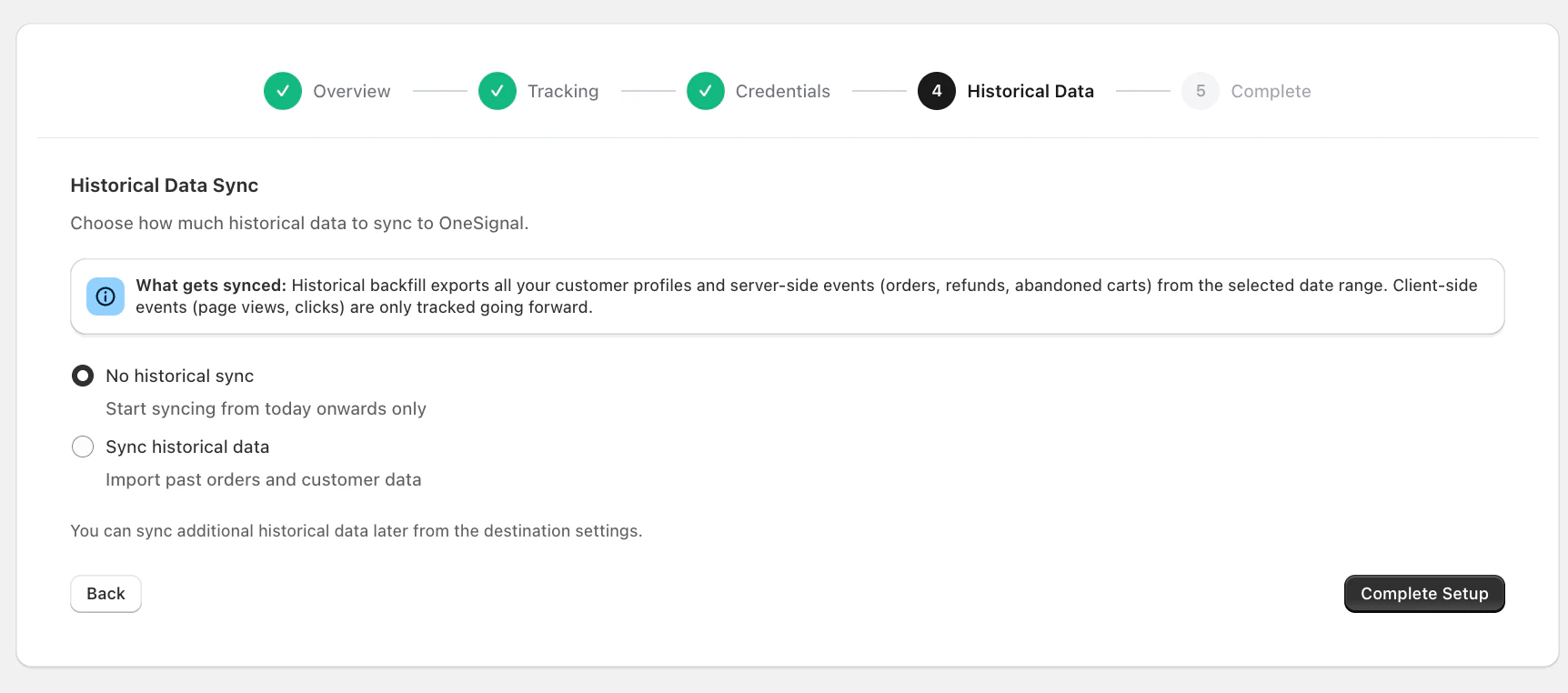Select the No historical sync option

(83, 376)
